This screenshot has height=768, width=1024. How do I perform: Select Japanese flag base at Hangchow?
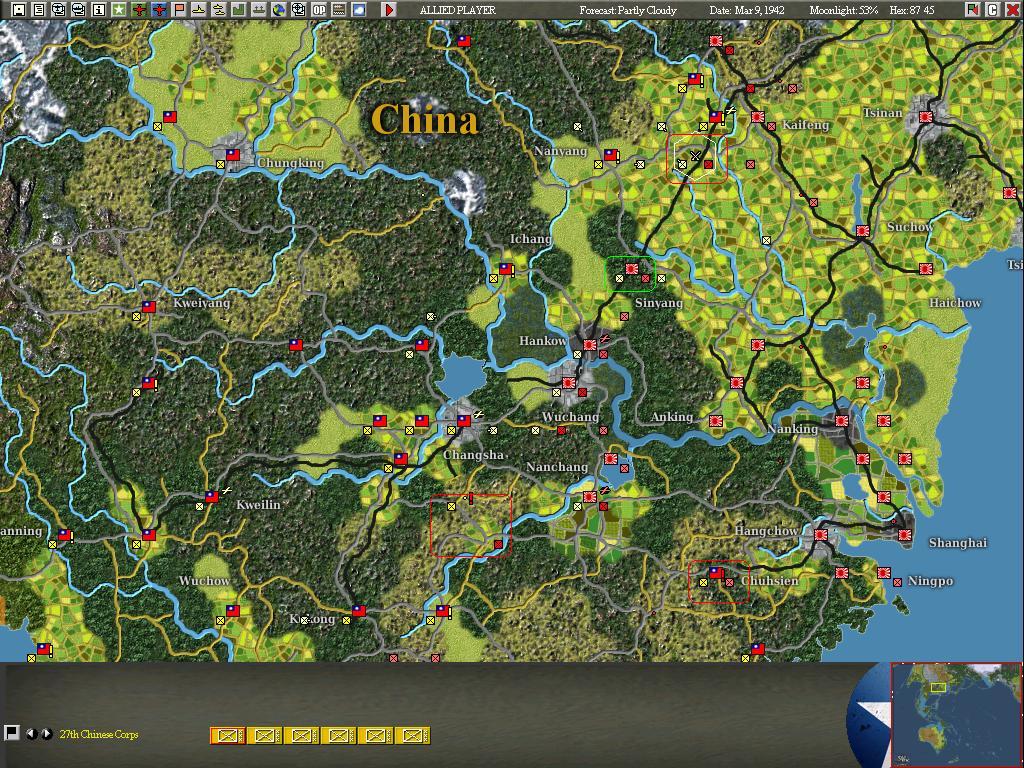point(821,535)
